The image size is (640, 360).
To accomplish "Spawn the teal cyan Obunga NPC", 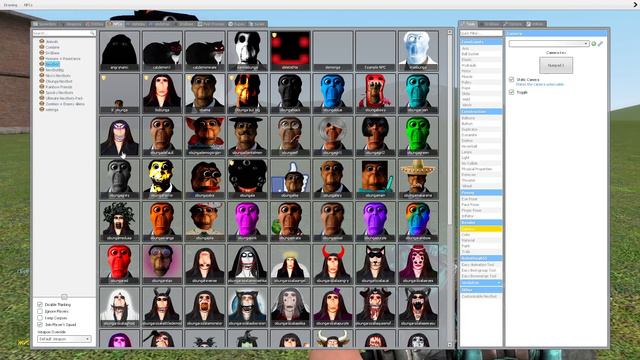I will pyautogui.click(x=418, y=93).
